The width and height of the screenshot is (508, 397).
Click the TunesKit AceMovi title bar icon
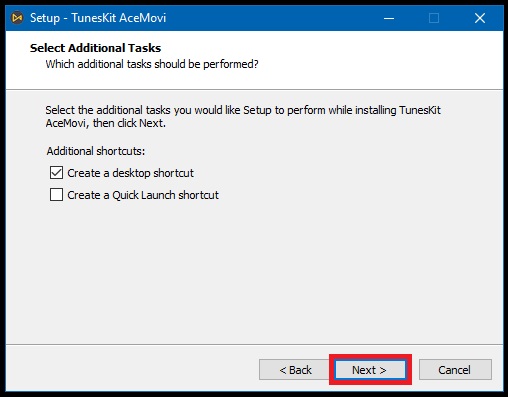pyautogui.click(x=17, y=18)
